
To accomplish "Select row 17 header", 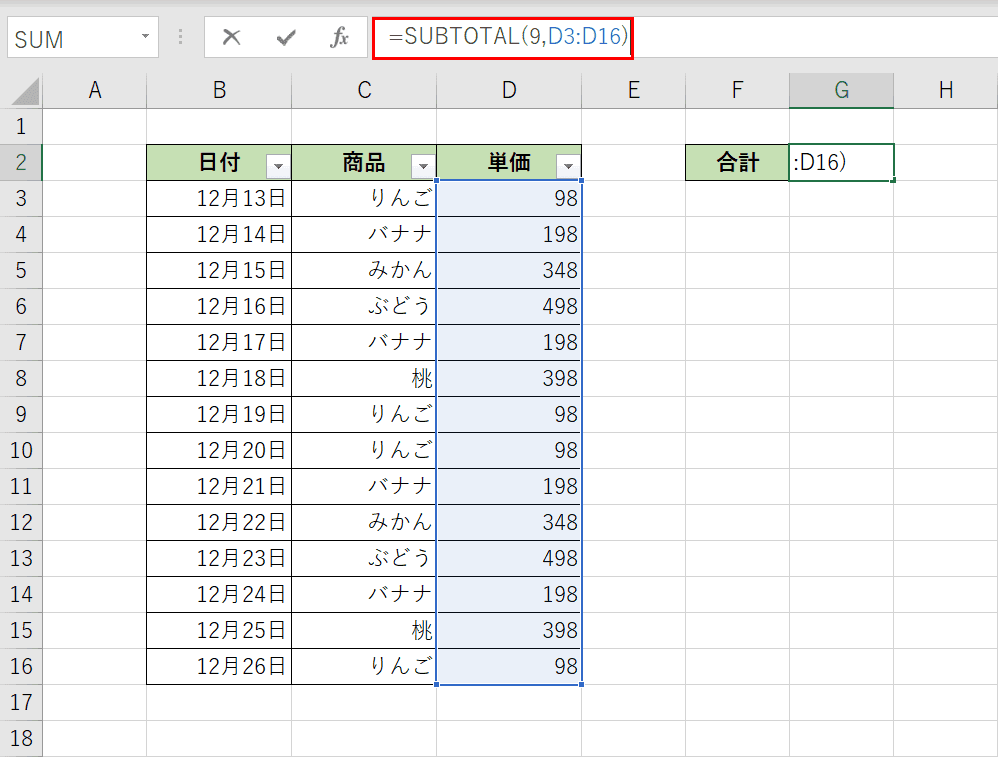I will point(21,702).
